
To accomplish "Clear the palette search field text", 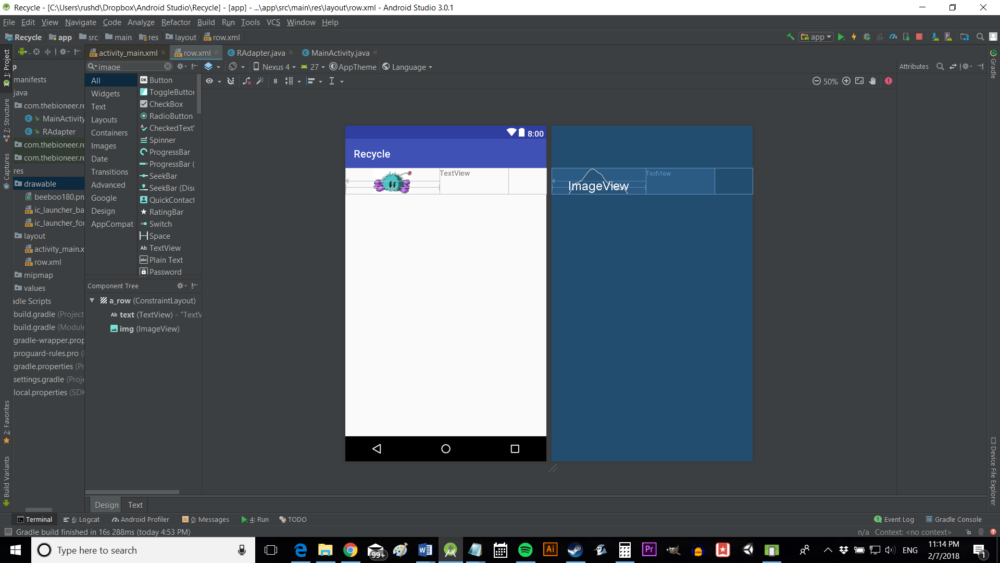I will [x=167, y=67].
